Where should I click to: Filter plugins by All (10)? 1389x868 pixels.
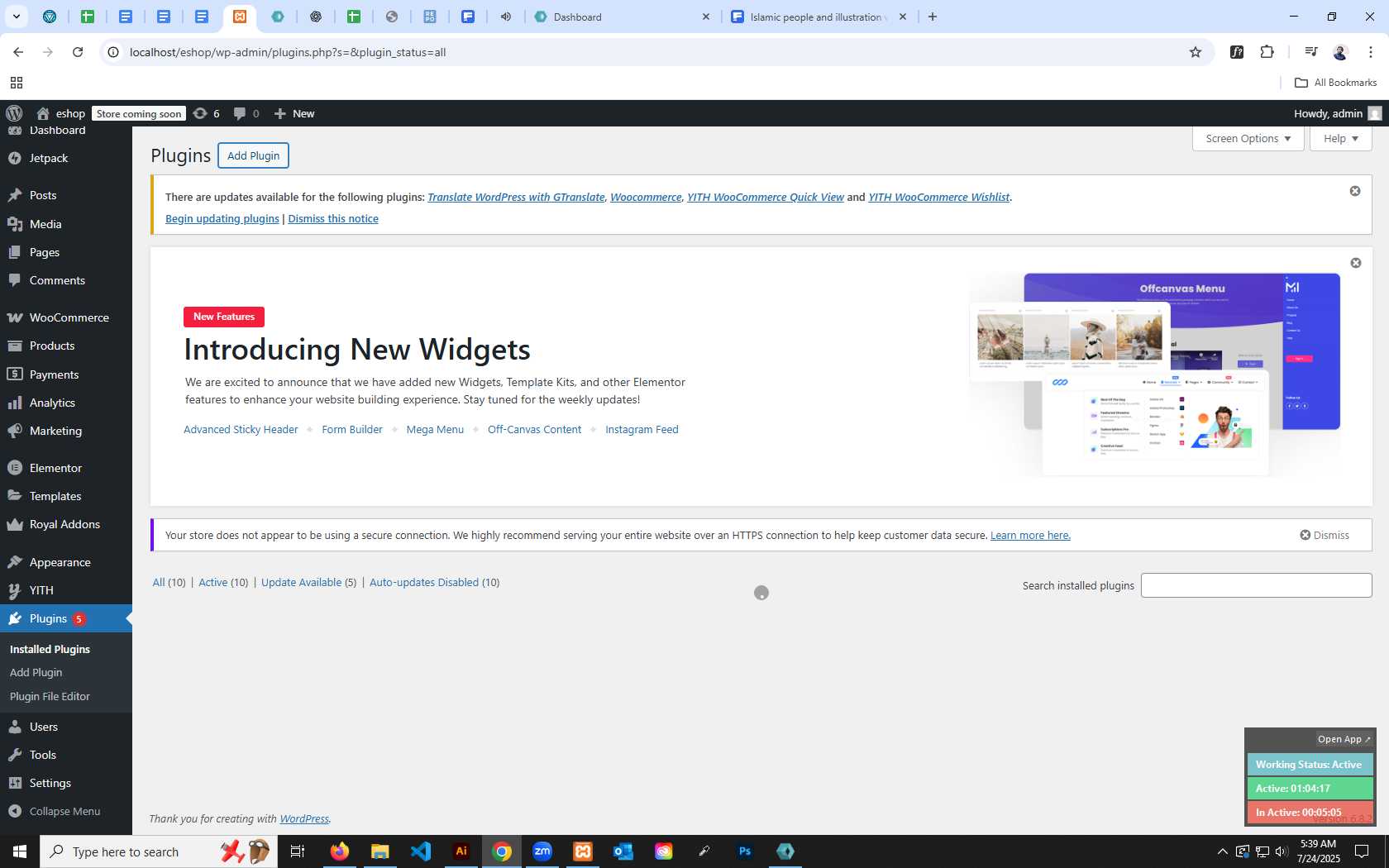169,582
